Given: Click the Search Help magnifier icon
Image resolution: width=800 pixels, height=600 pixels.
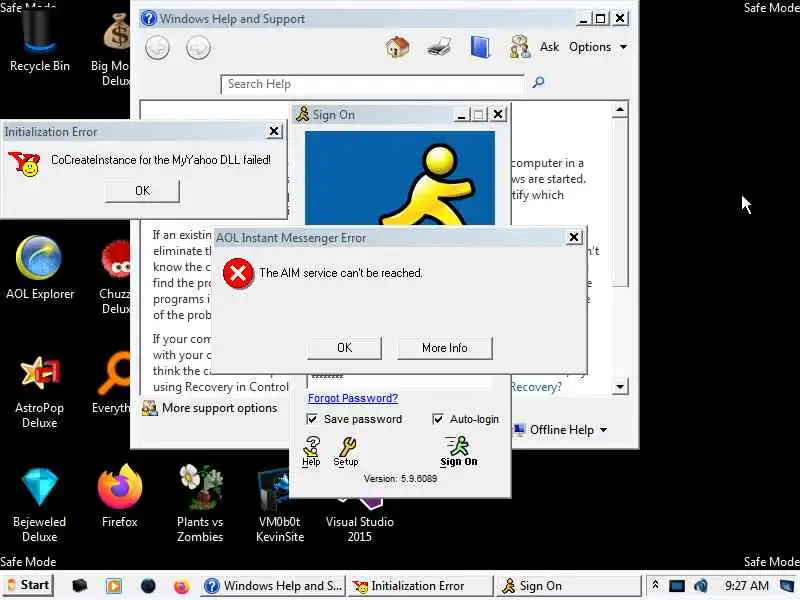Looking at the screenshot, I should click(538, 82).
